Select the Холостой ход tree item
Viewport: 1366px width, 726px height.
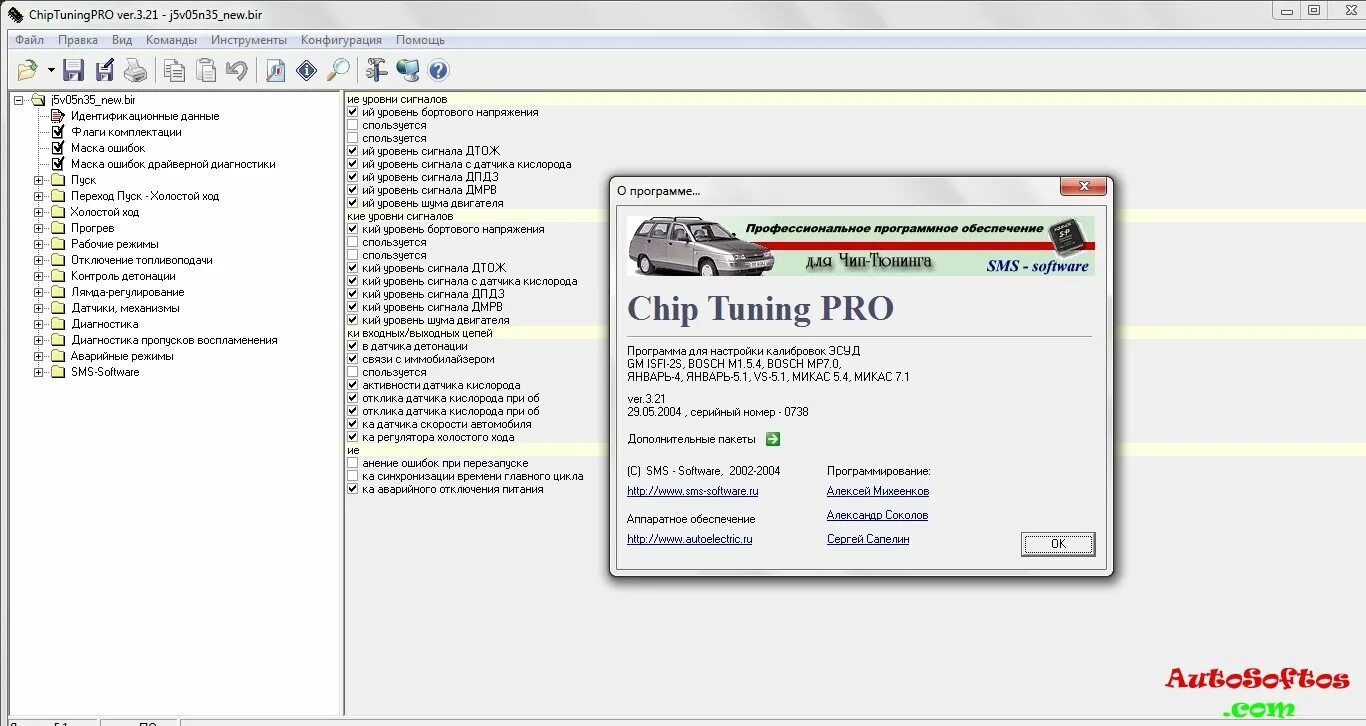(x=105, y=212)
